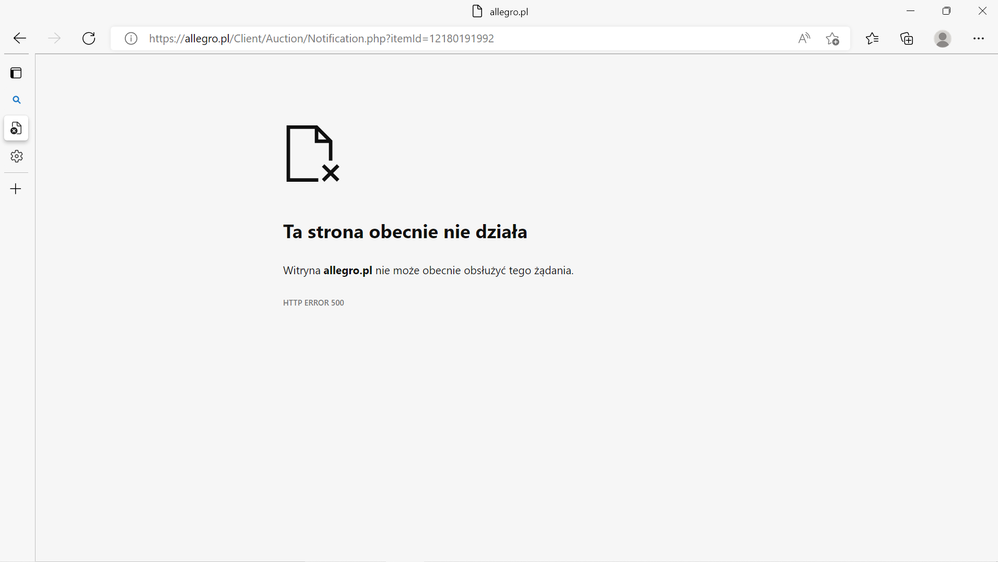Open the Favorites list
998x562 pixels.
872,39
